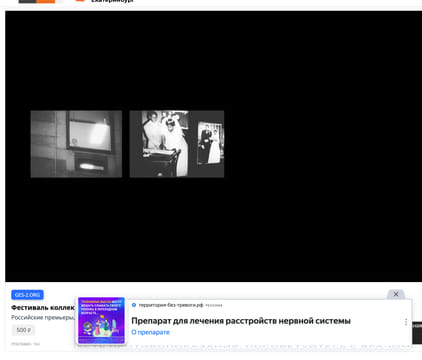Open the three-dot ad options menu

(406, 322)
